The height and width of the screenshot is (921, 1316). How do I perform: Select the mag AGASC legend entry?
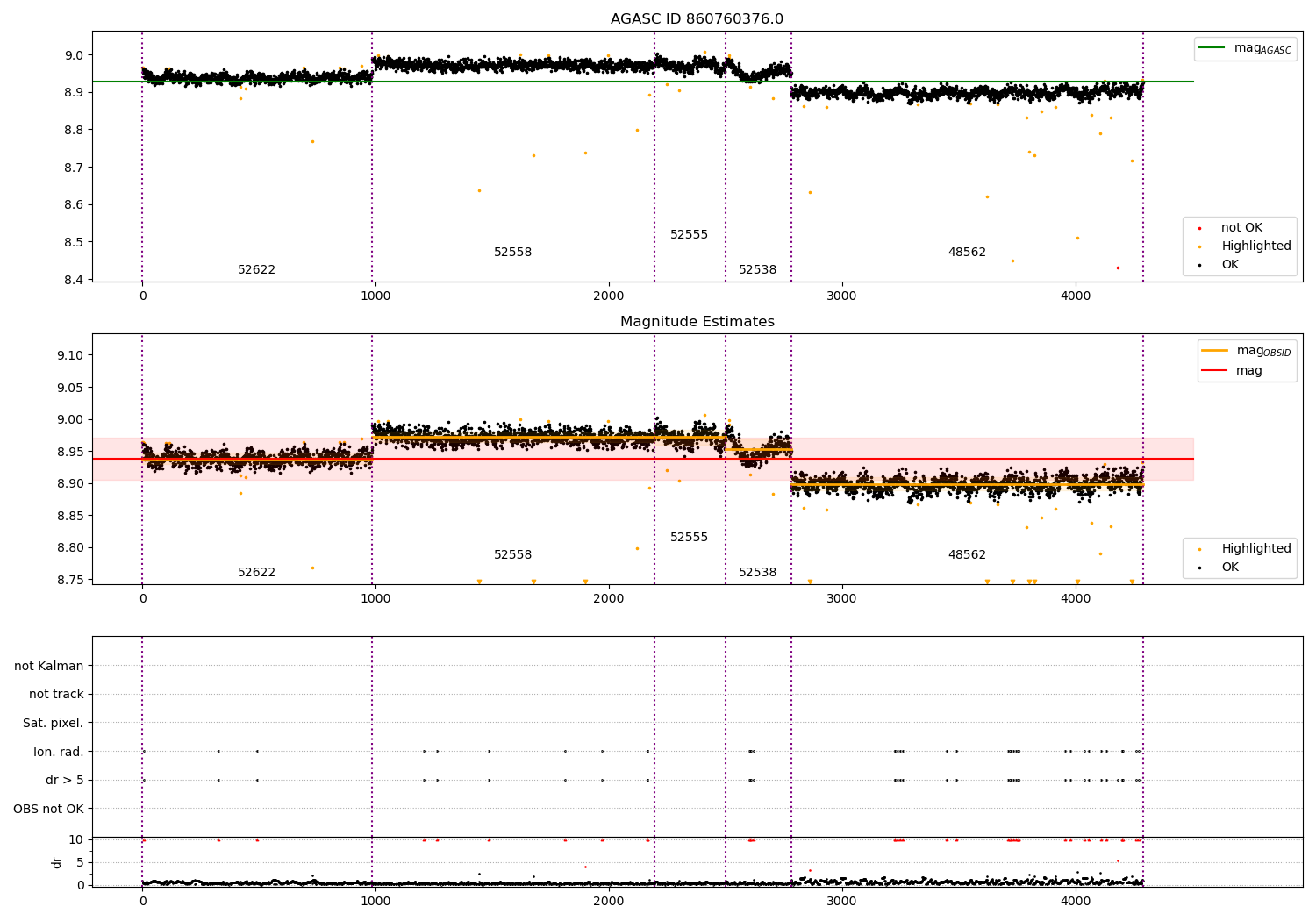(x=1245, y=49)
